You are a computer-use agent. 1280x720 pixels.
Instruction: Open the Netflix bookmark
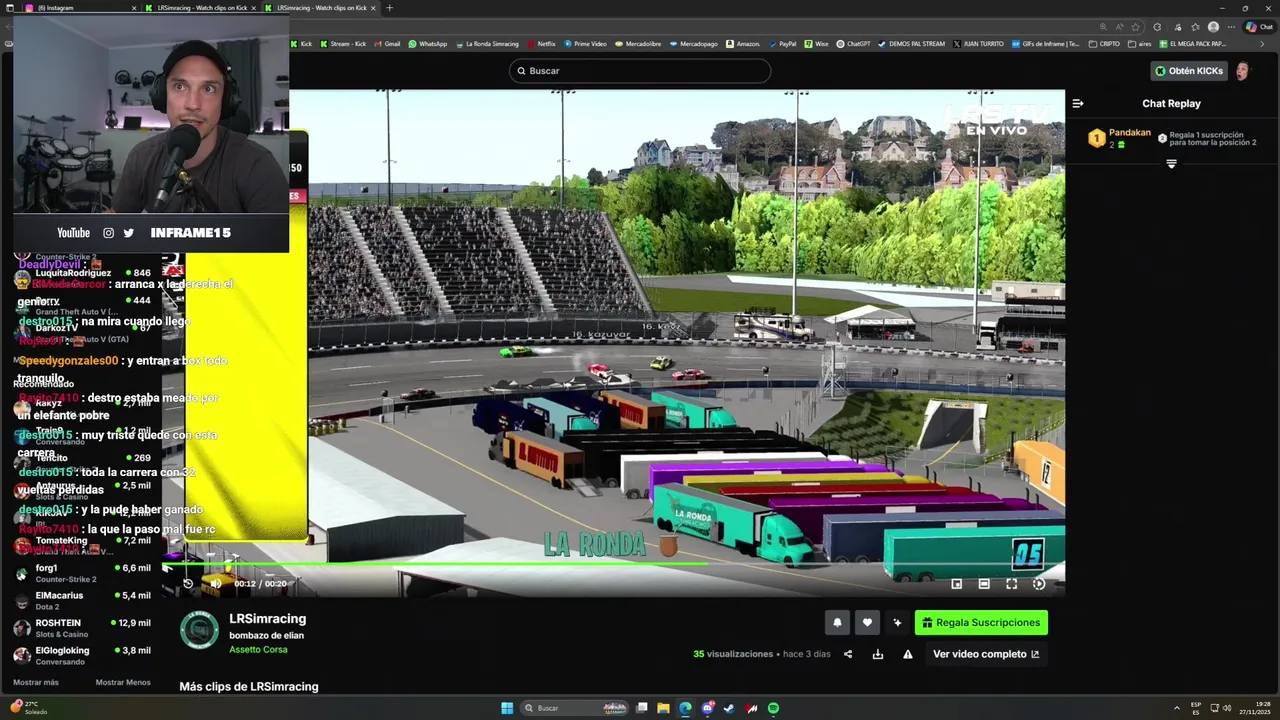(x=541, y=44)
